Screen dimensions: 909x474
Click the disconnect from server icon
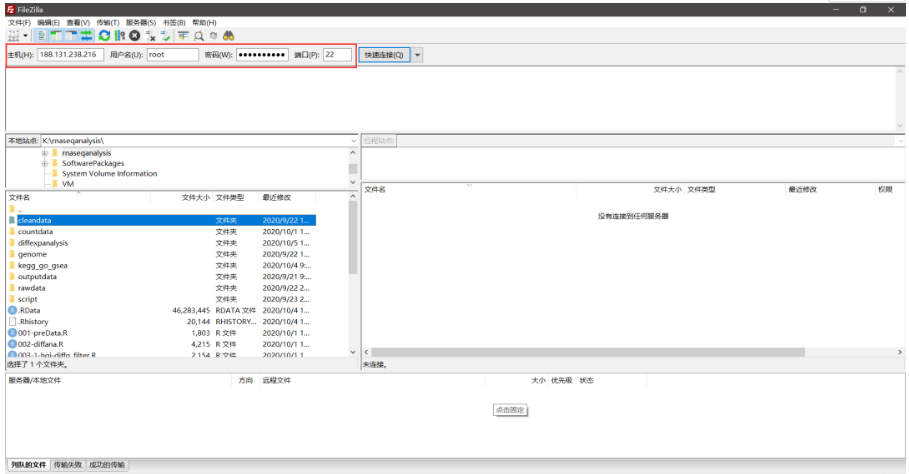[151, 35]
